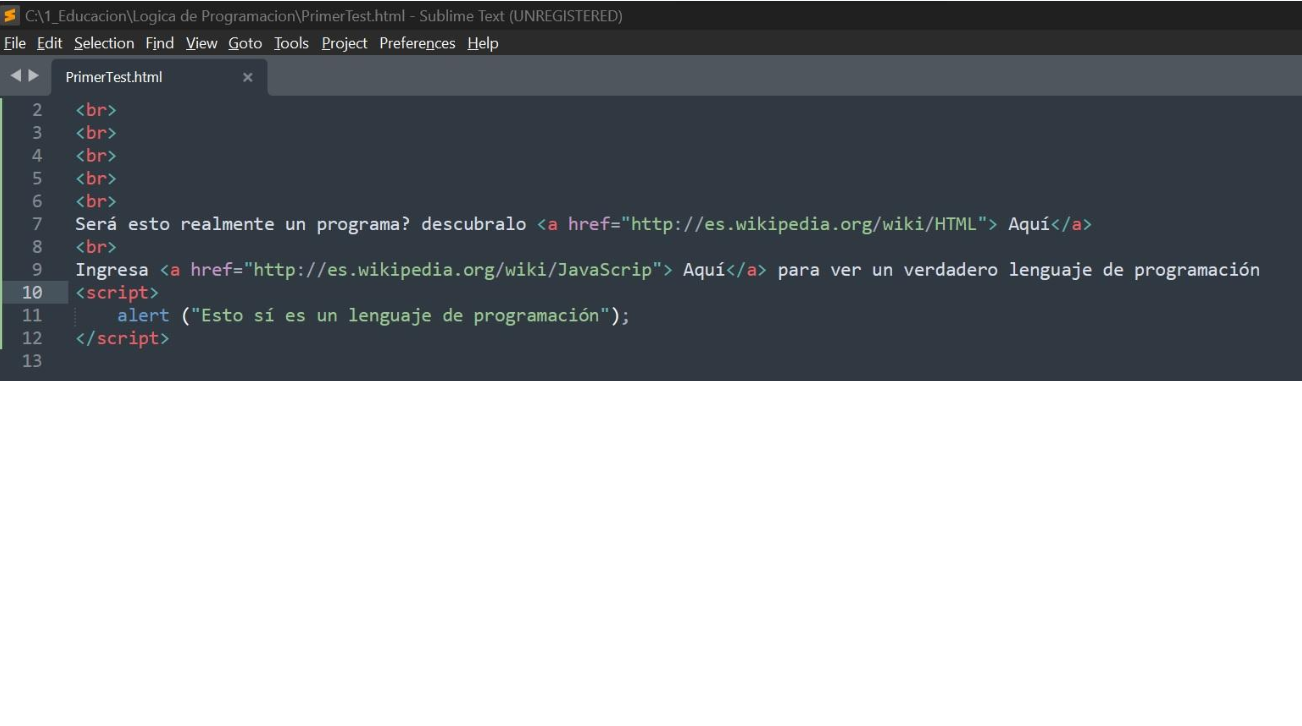This screenshot has width=1302, height=726.
Task: Click the title bar file path text
Action: coord(214,16)
